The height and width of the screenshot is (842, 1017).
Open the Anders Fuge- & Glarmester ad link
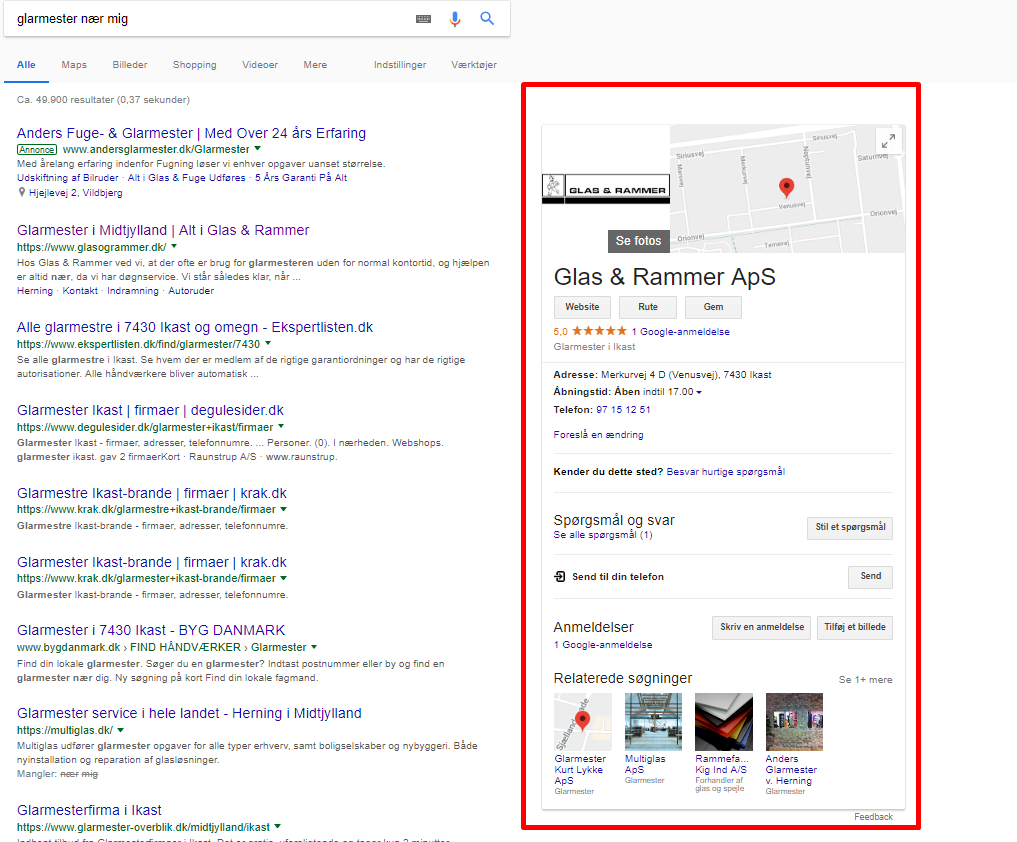click(191, 133)
